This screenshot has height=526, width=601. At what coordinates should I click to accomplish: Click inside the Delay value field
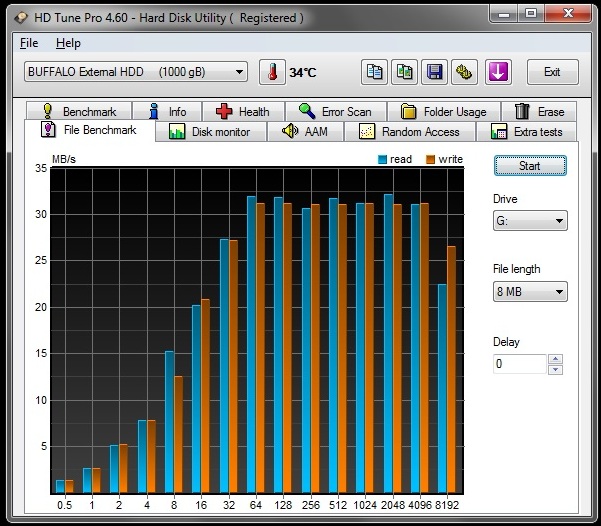click(x=518, y=364)
